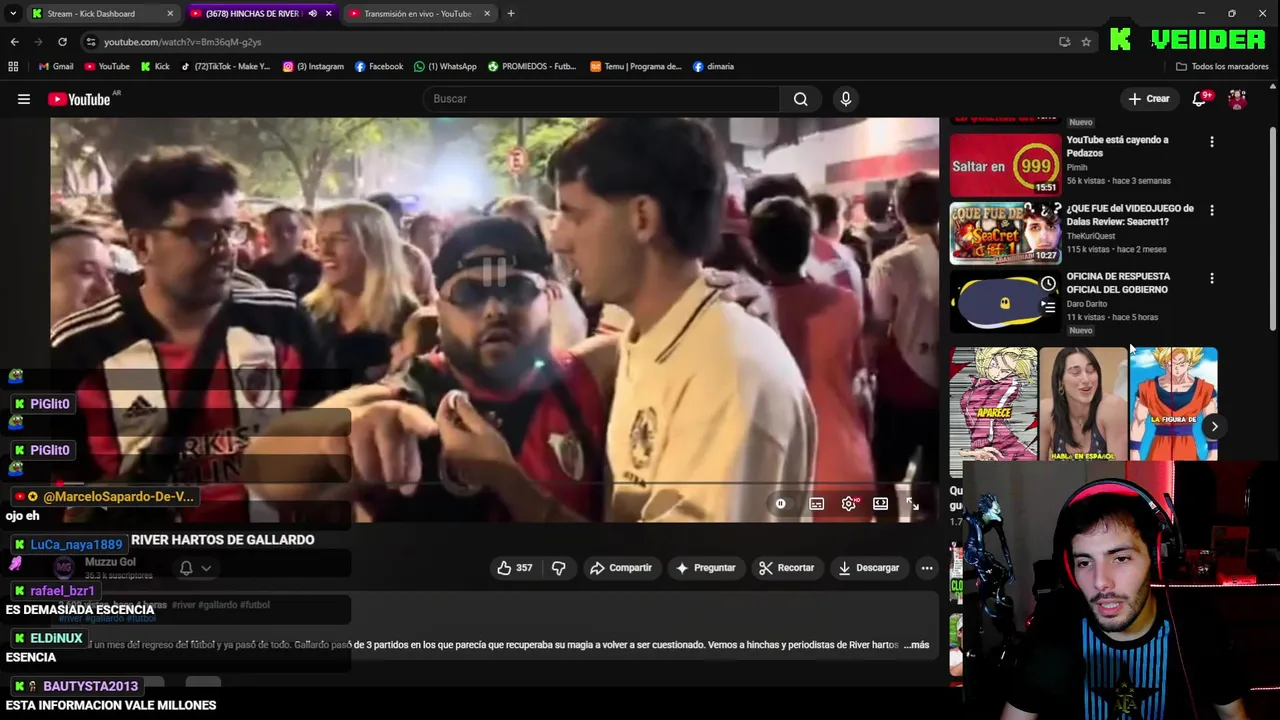Open the Facebook bookmark

[x=379, y=67]
